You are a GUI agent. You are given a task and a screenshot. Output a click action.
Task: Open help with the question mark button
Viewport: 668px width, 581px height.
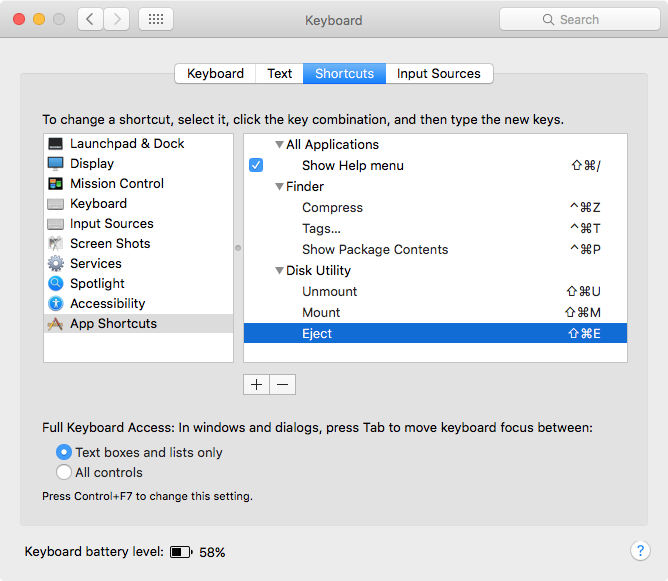pos(640,551)
